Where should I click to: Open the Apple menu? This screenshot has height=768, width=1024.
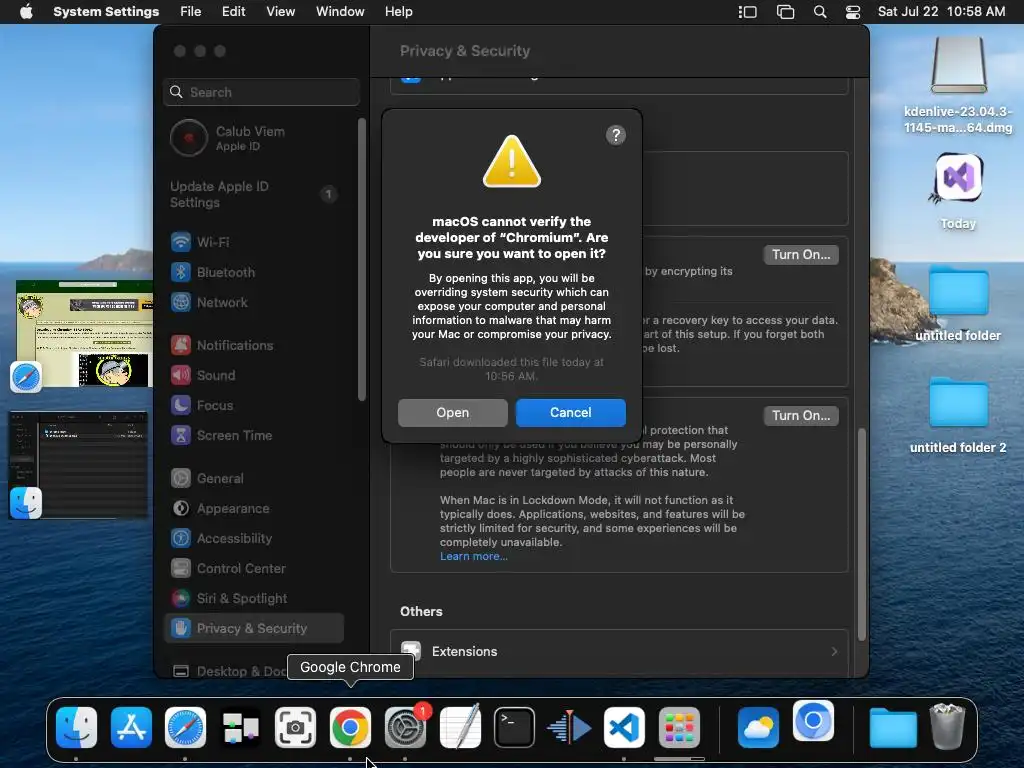click(x=26, y=12)
